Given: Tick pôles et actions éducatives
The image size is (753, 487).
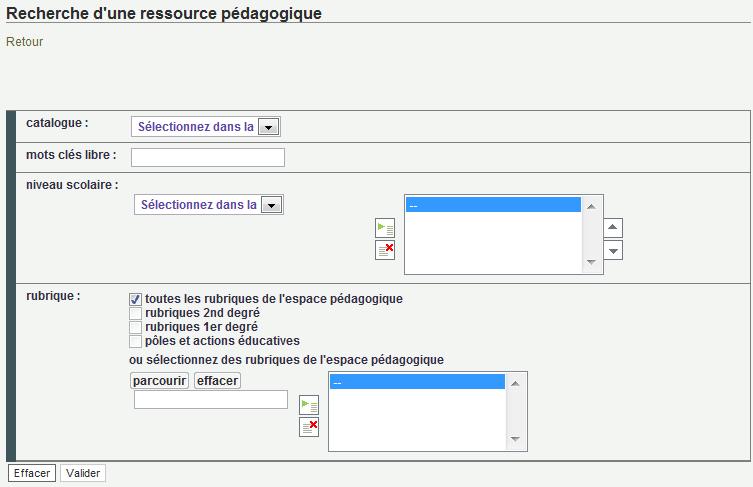Looking at the screenshot, I should (135, 341).
